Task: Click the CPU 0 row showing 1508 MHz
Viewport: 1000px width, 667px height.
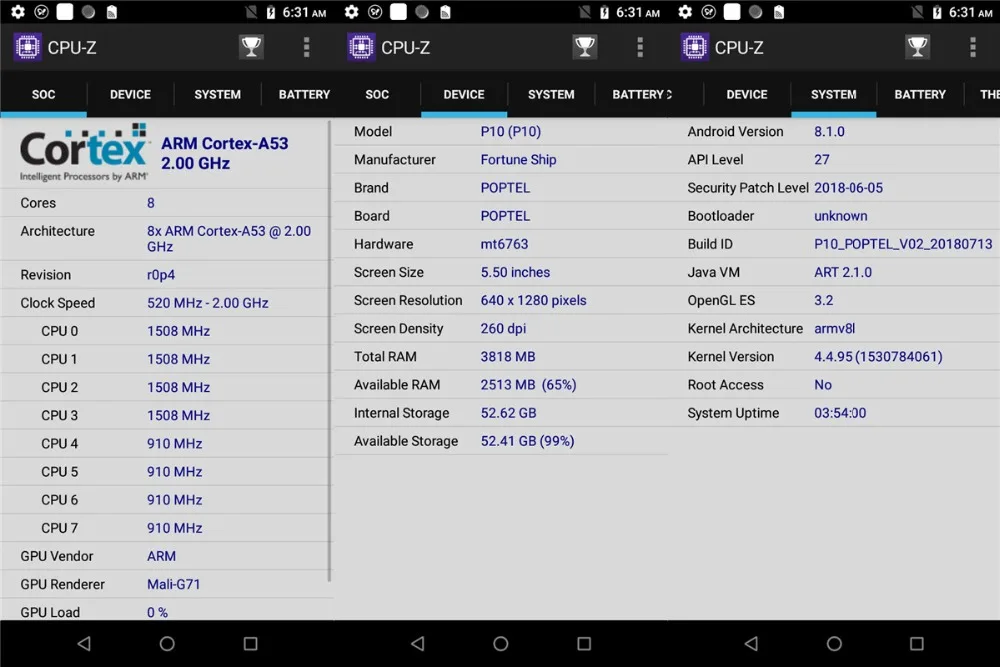Action: click(x=166, y=331)
